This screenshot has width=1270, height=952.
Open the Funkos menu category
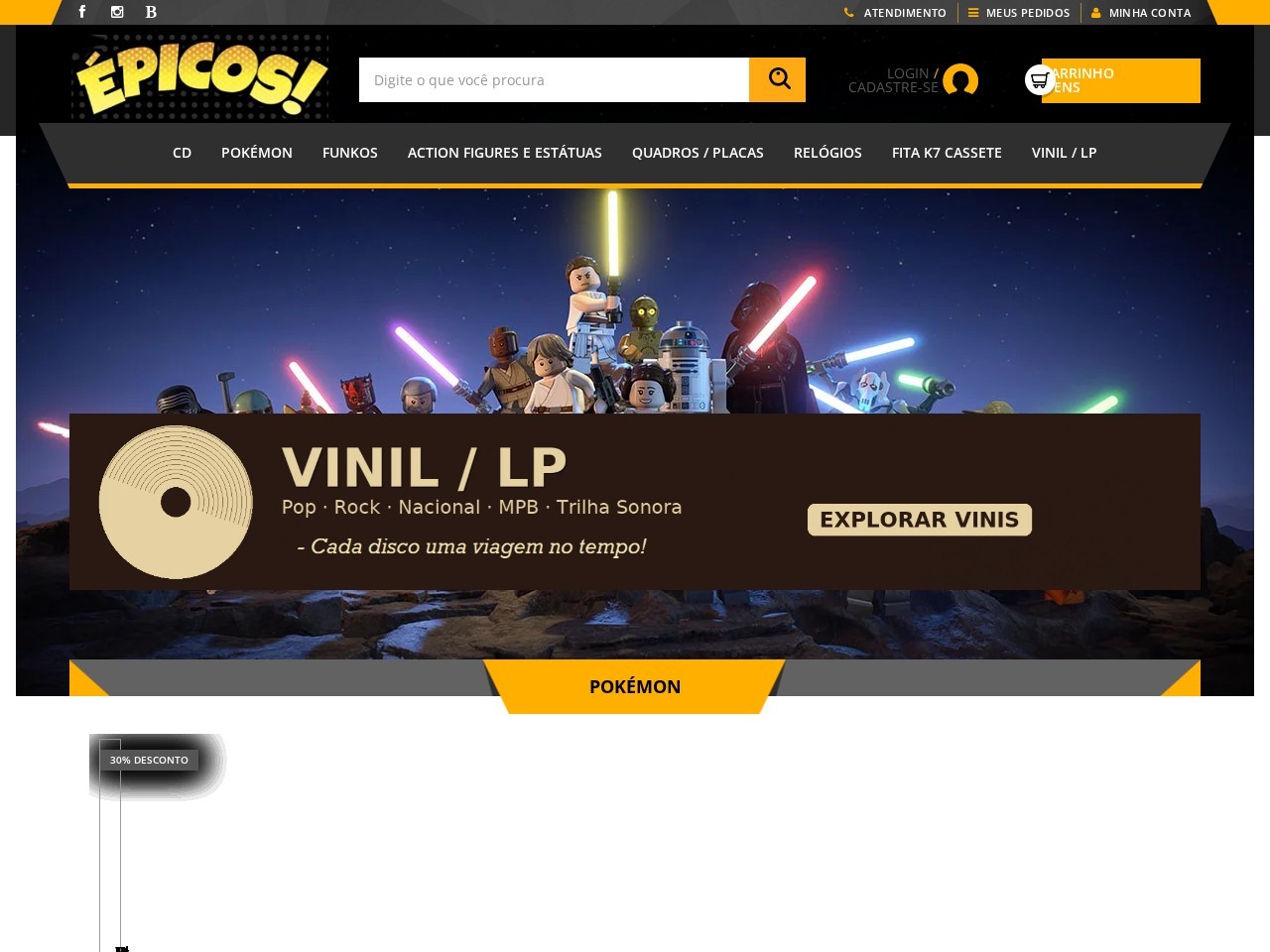click(350, 153)
